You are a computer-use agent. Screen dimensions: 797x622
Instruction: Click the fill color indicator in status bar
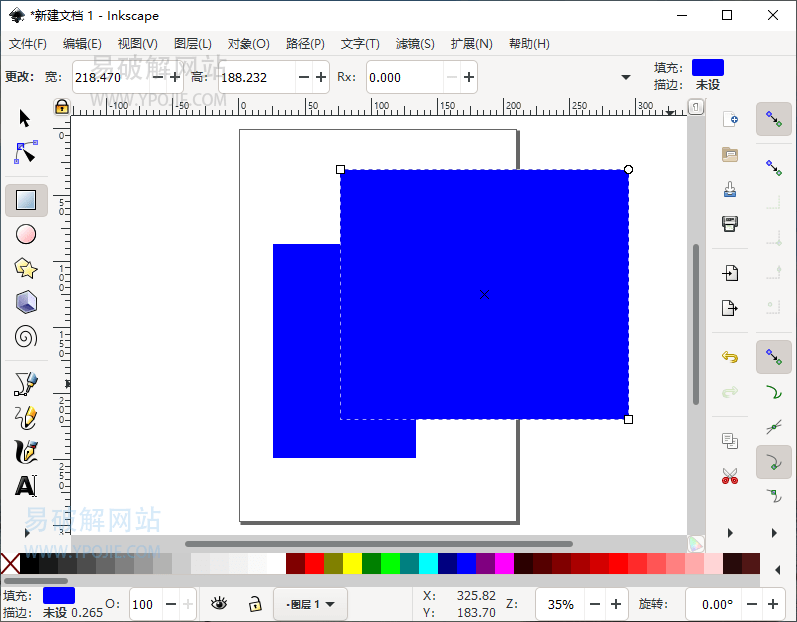[x=59, y=596]
